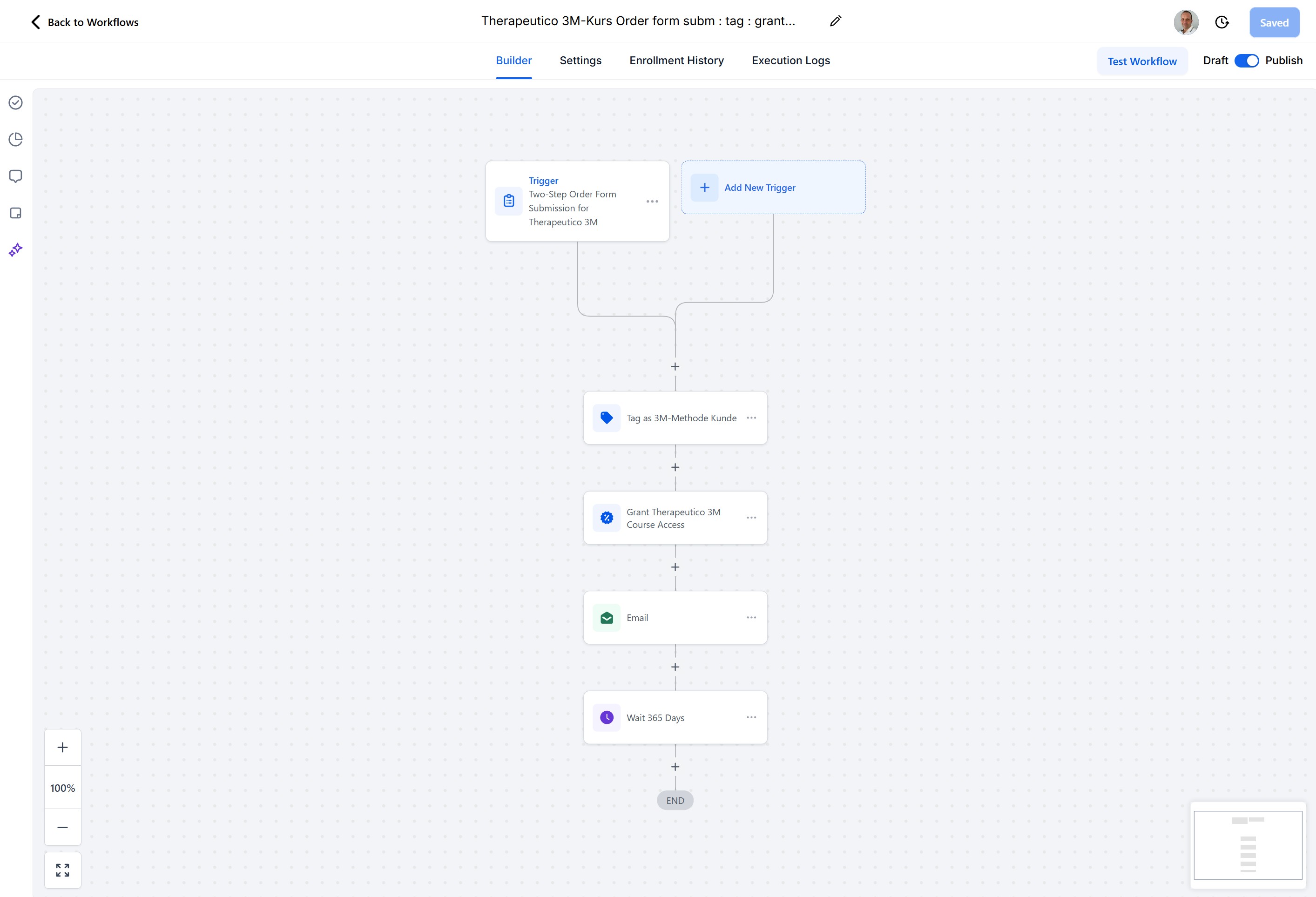Click fit-to-screen expand arrows icon
Viewport: 1316px width, 897px height.
pos(63,870)
